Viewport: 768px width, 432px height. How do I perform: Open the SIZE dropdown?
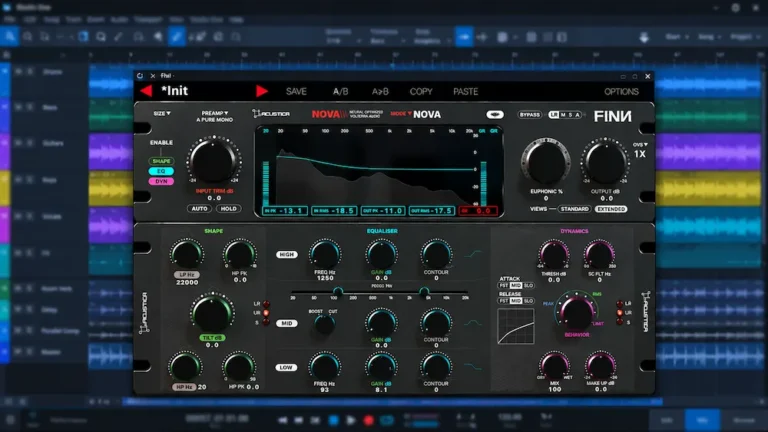point(162,114)
